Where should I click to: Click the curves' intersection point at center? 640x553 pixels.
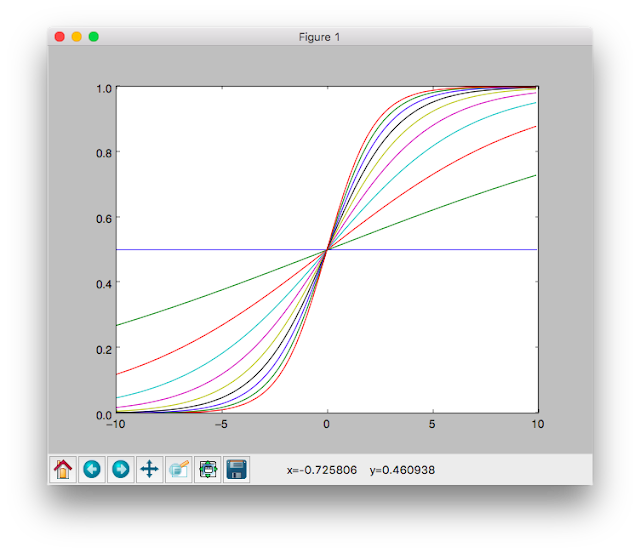click(x=327, y=249)
